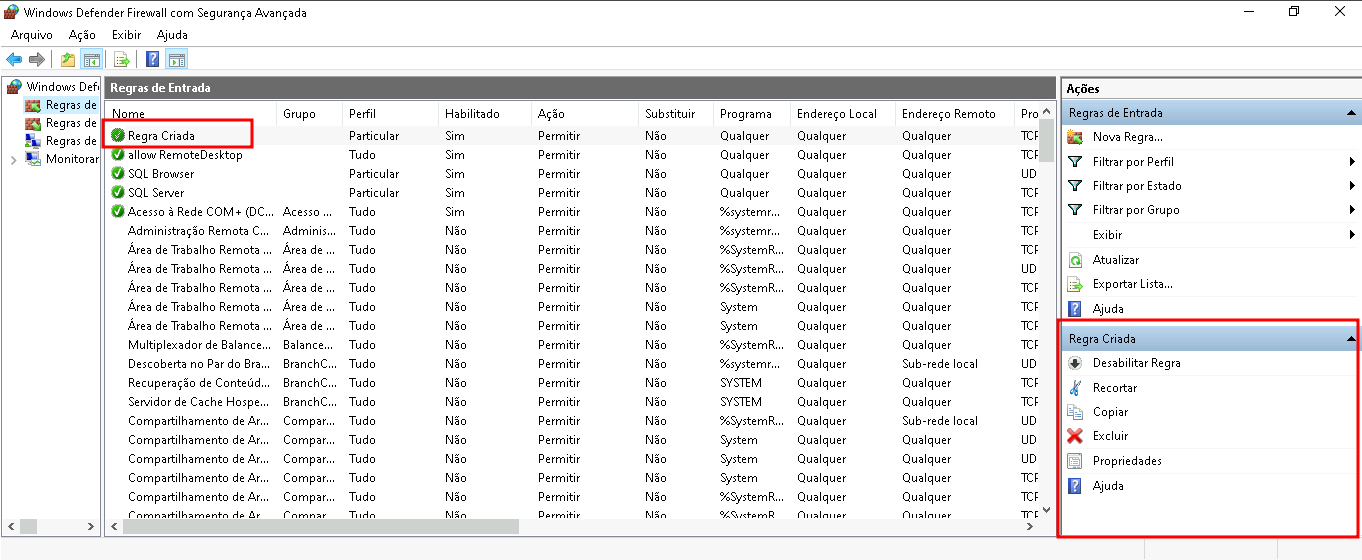Screen dimensions: 1362x560
Task: Click the Exportar Lista icon in Ações pane
Action: point(1075,284)
